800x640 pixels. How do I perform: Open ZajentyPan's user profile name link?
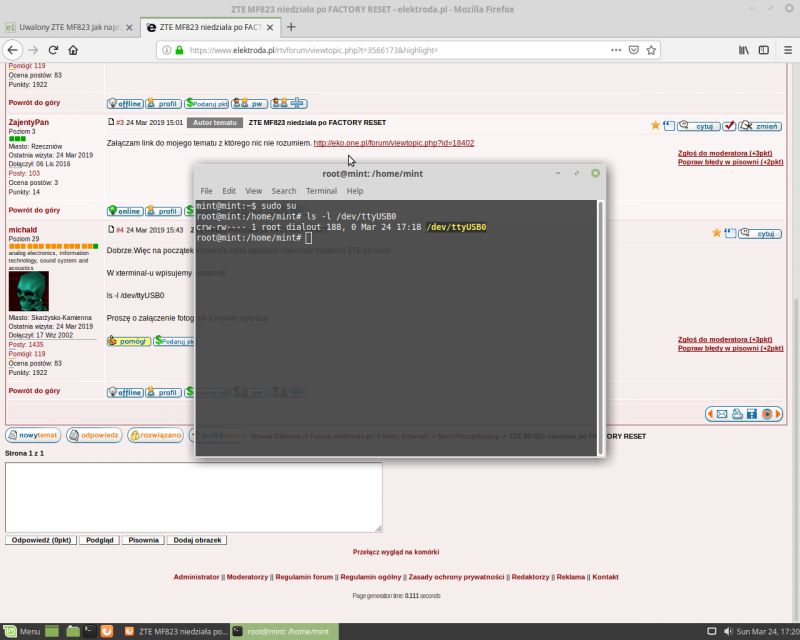tap(29, 122)
